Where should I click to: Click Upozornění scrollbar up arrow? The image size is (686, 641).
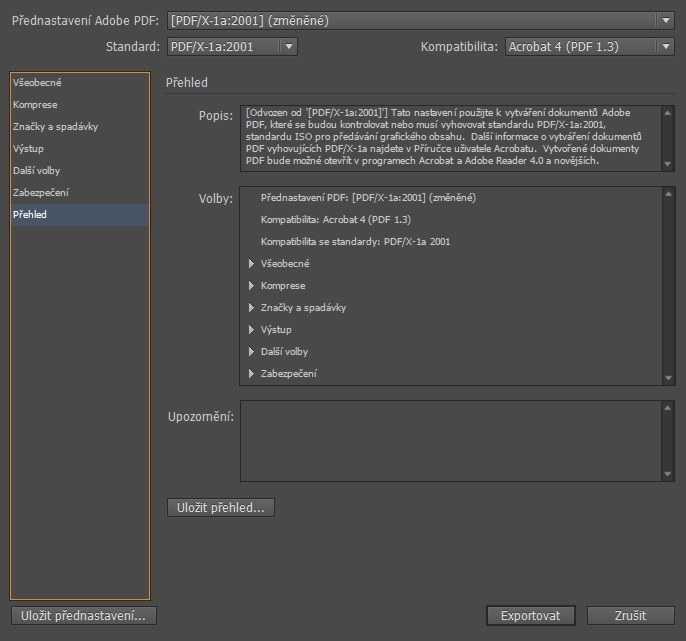668,408
